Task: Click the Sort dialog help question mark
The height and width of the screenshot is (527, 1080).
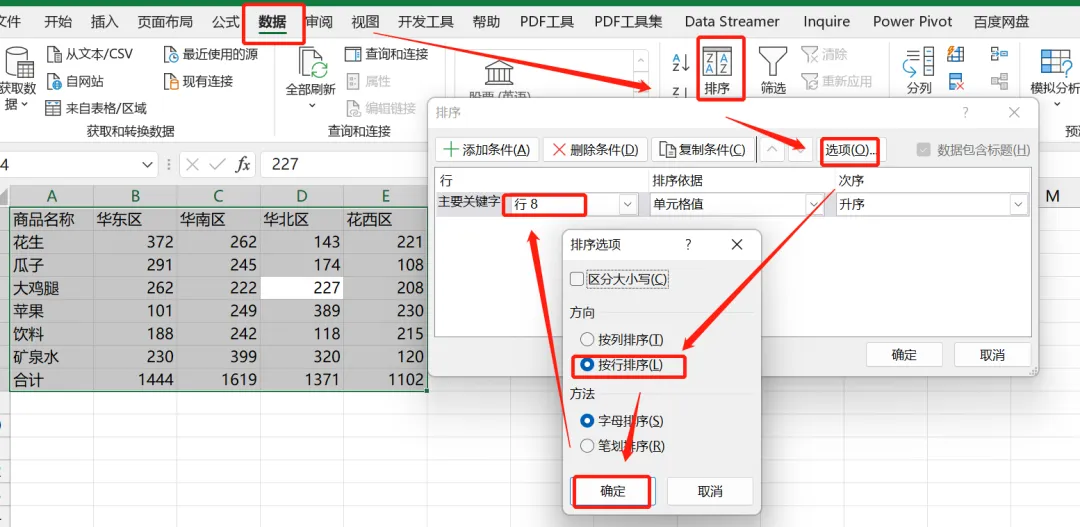Action: coord(966,112)
